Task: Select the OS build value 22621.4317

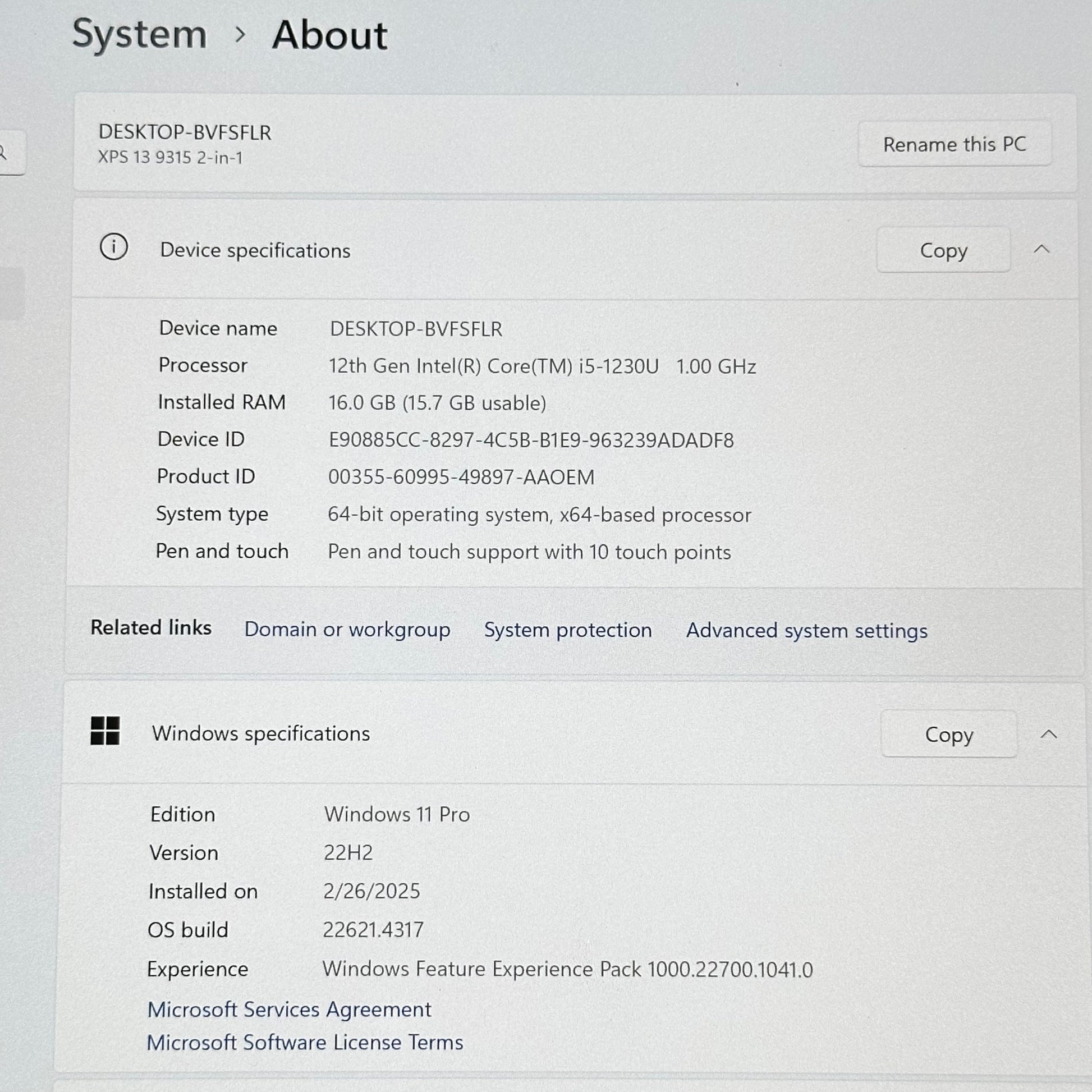Action: click(373, 930)
